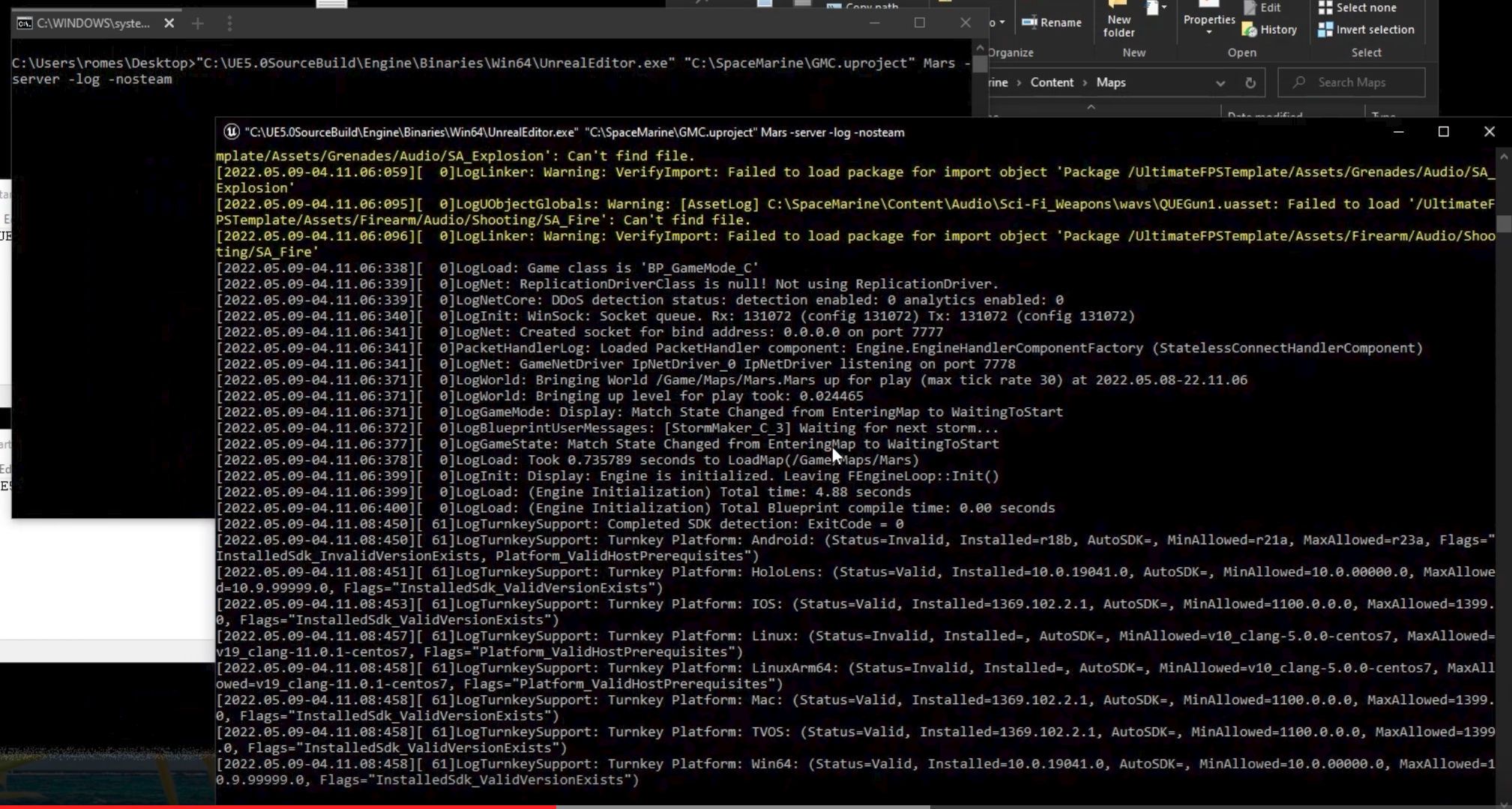1512x809 pixels.
Task: Close the UnrealEditor server log window
Action: point(1490,132)
